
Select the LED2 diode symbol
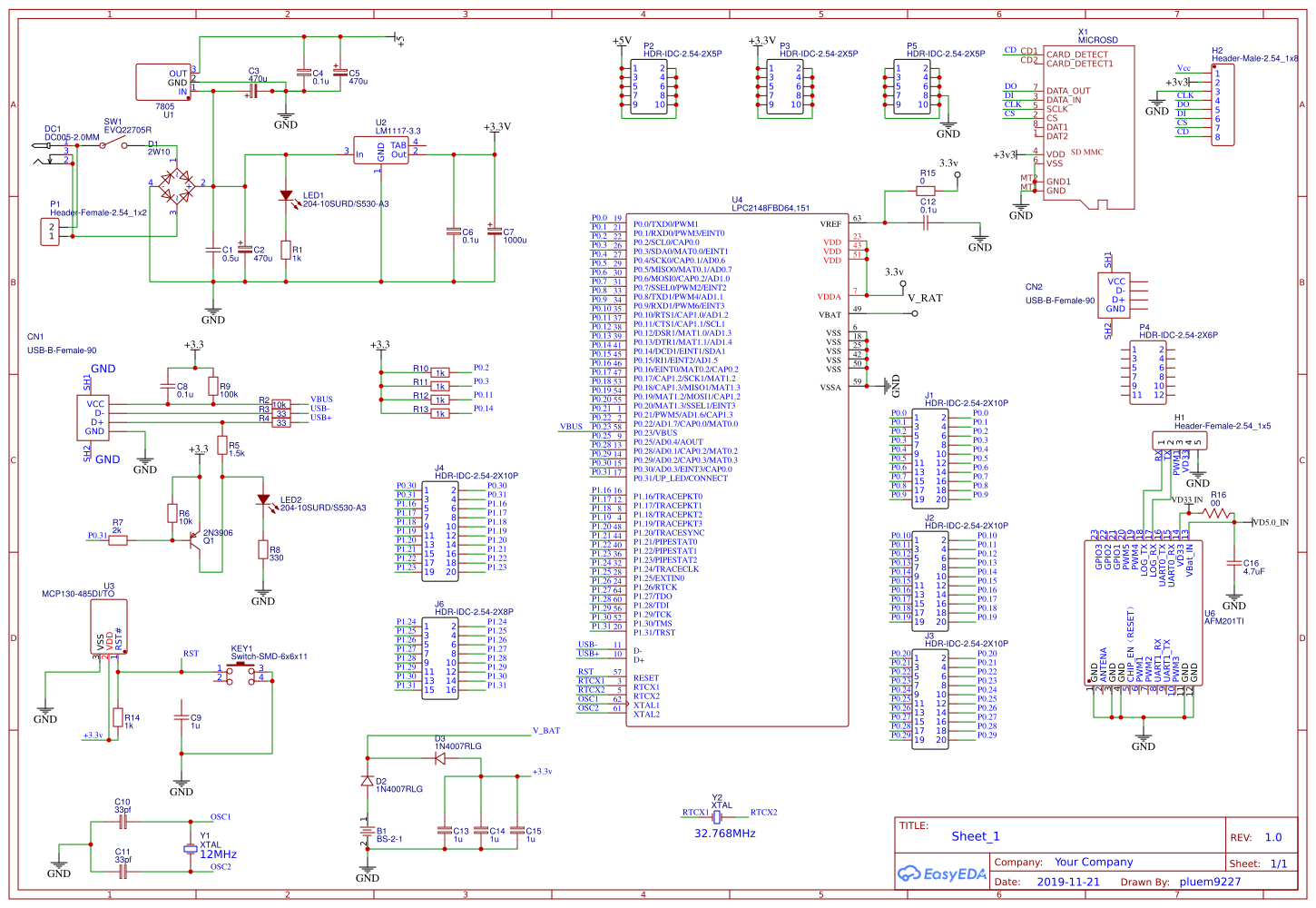click(x=263, y=500)
